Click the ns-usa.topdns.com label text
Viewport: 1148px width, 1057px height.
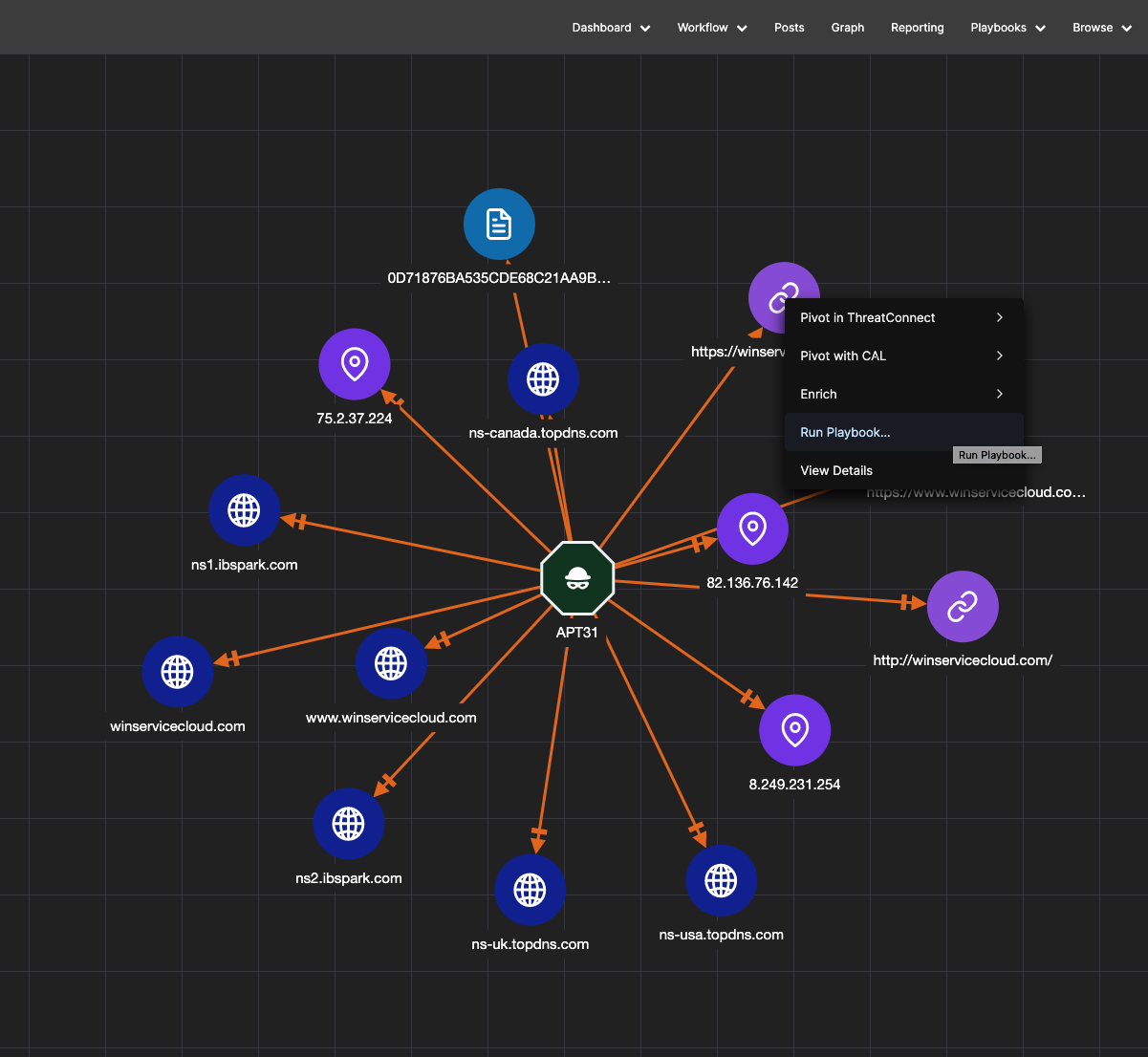pos(721,935)
